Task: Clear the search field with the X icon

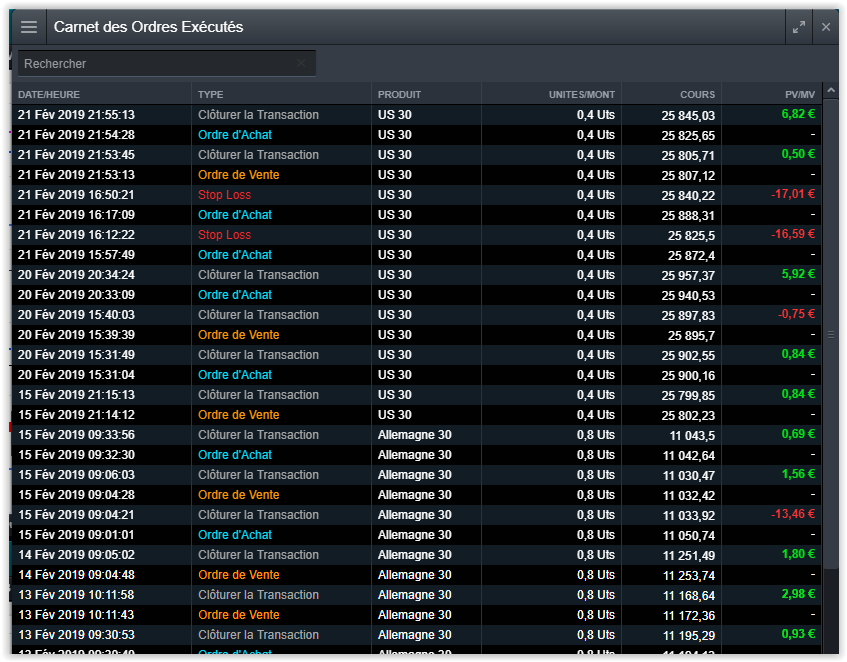Action: [301, 63]
